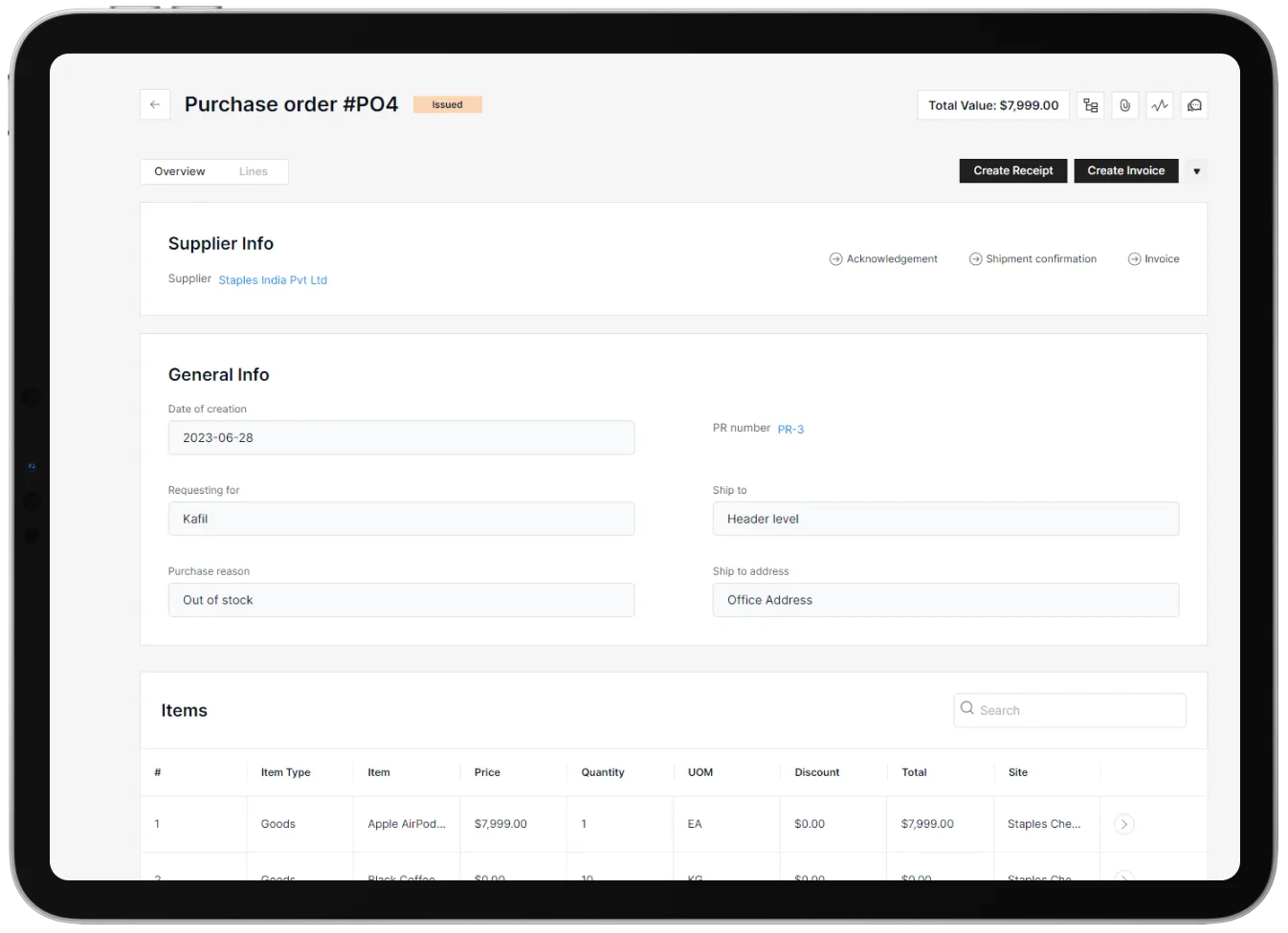Click the UOM column header
Viewport: 1288px width, 933px height.
[x=700, y=772]
